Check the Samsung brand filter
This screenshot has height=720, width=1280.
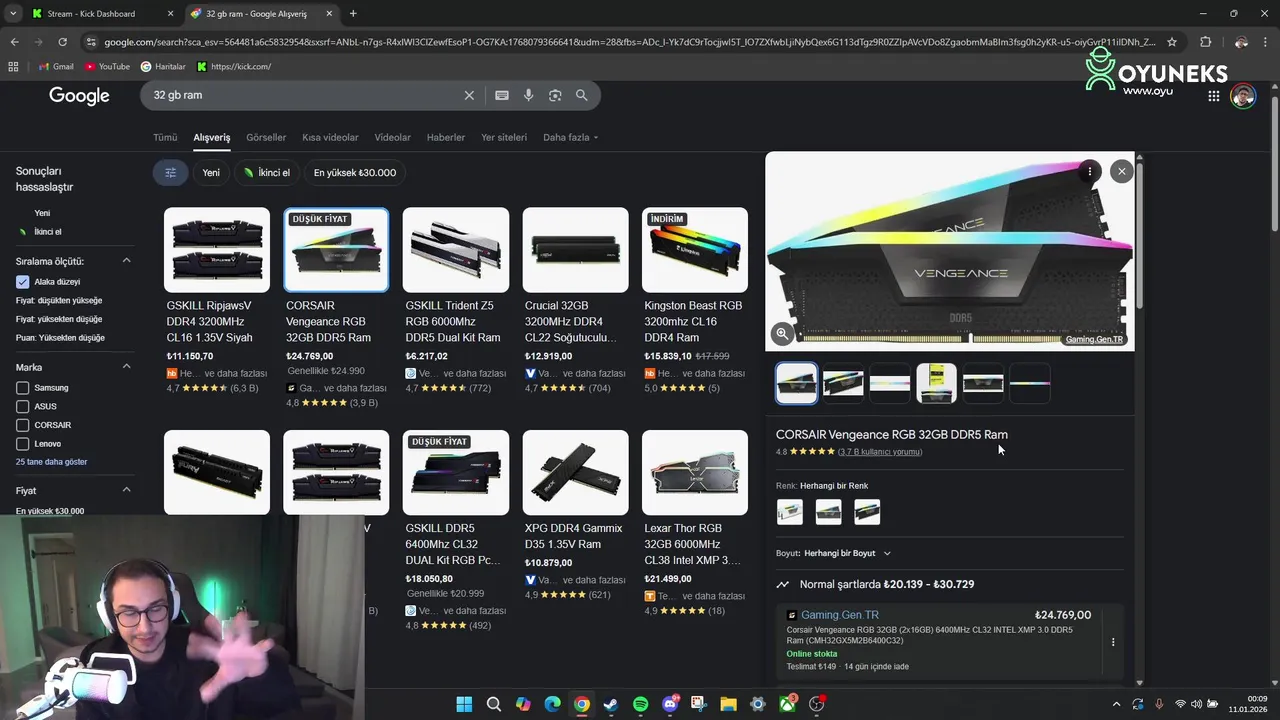[x=23, y=388]
